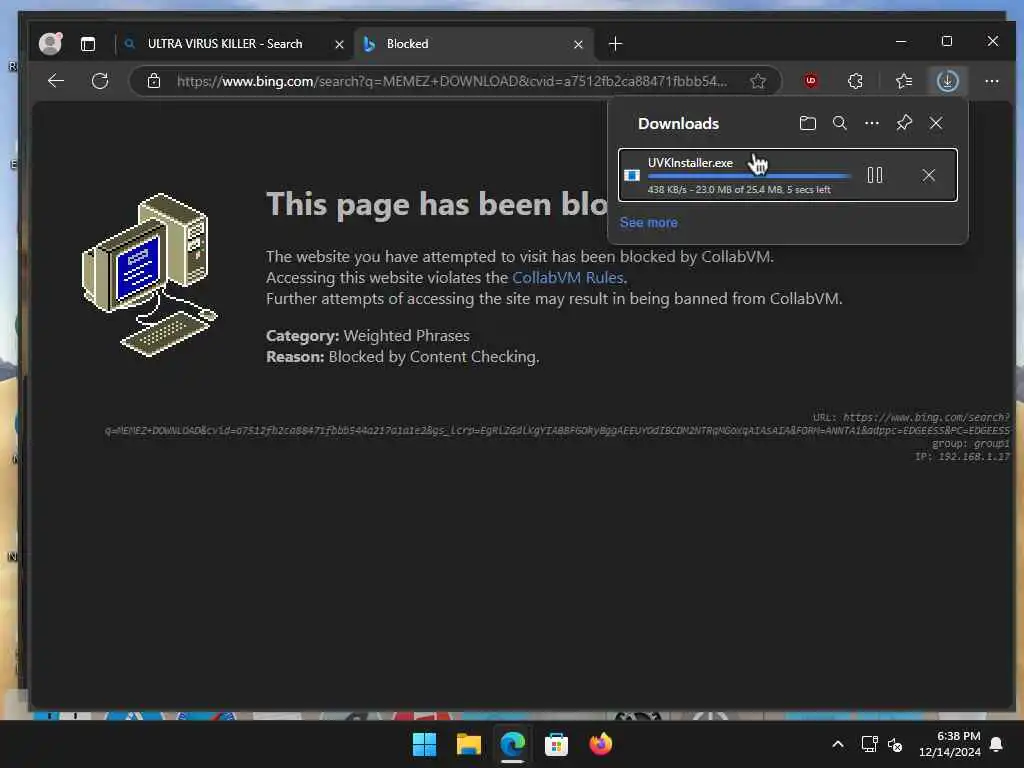Launch Firefox from taskbar

[x=600, y=744]
